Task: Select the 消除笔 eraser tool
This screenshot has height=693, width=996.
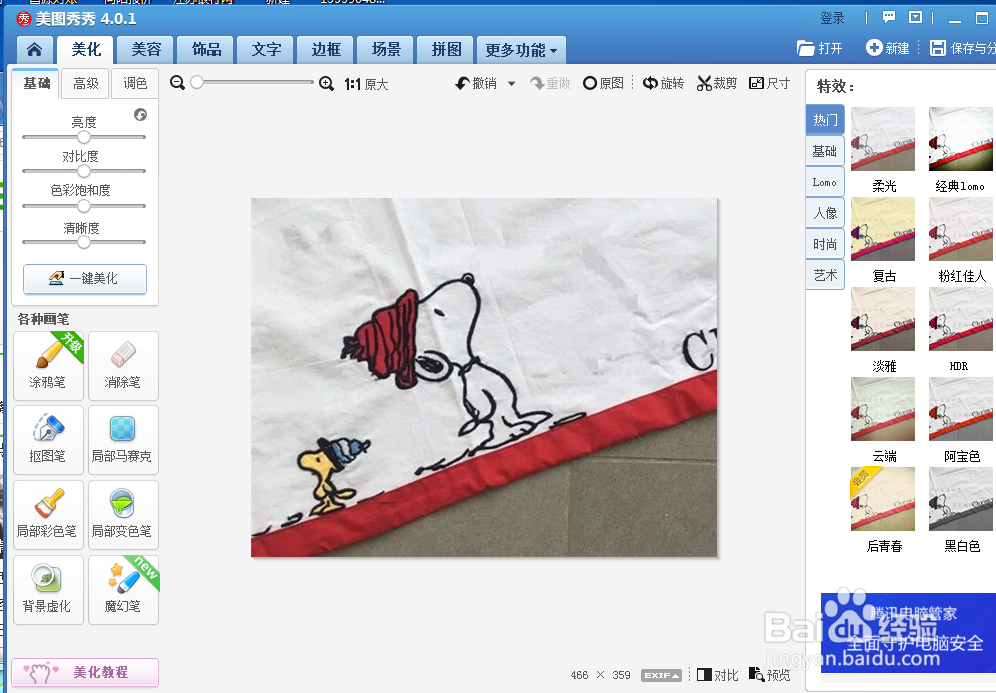Action: point(123,366)
